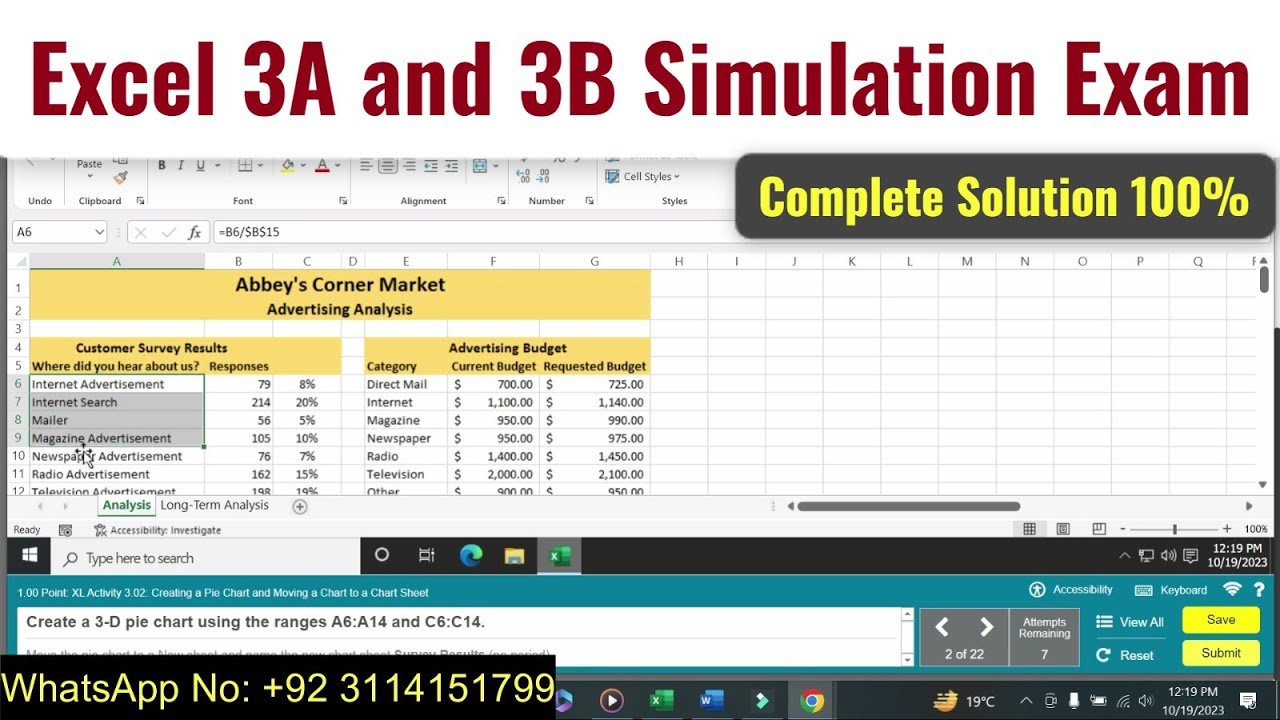This screenshot has height=720, width=1280.
Task: Open Macro recording icon in status bar
Action: [65, 530]
